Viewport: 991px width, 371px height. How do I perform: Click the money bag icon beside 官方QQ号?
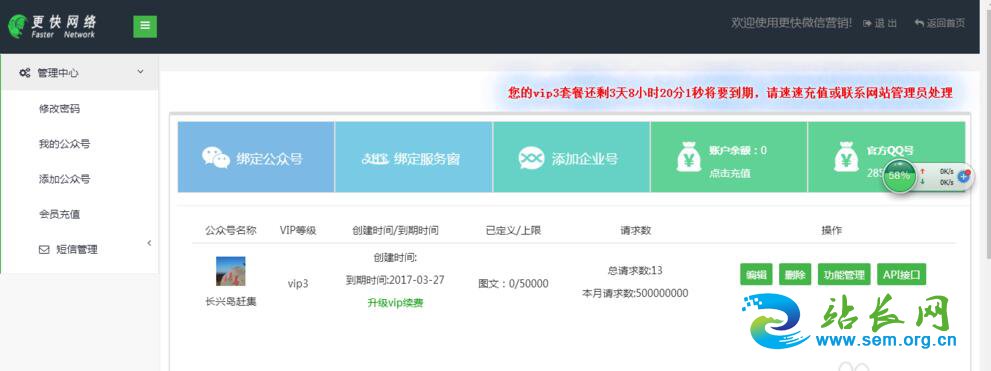point(846,158)
